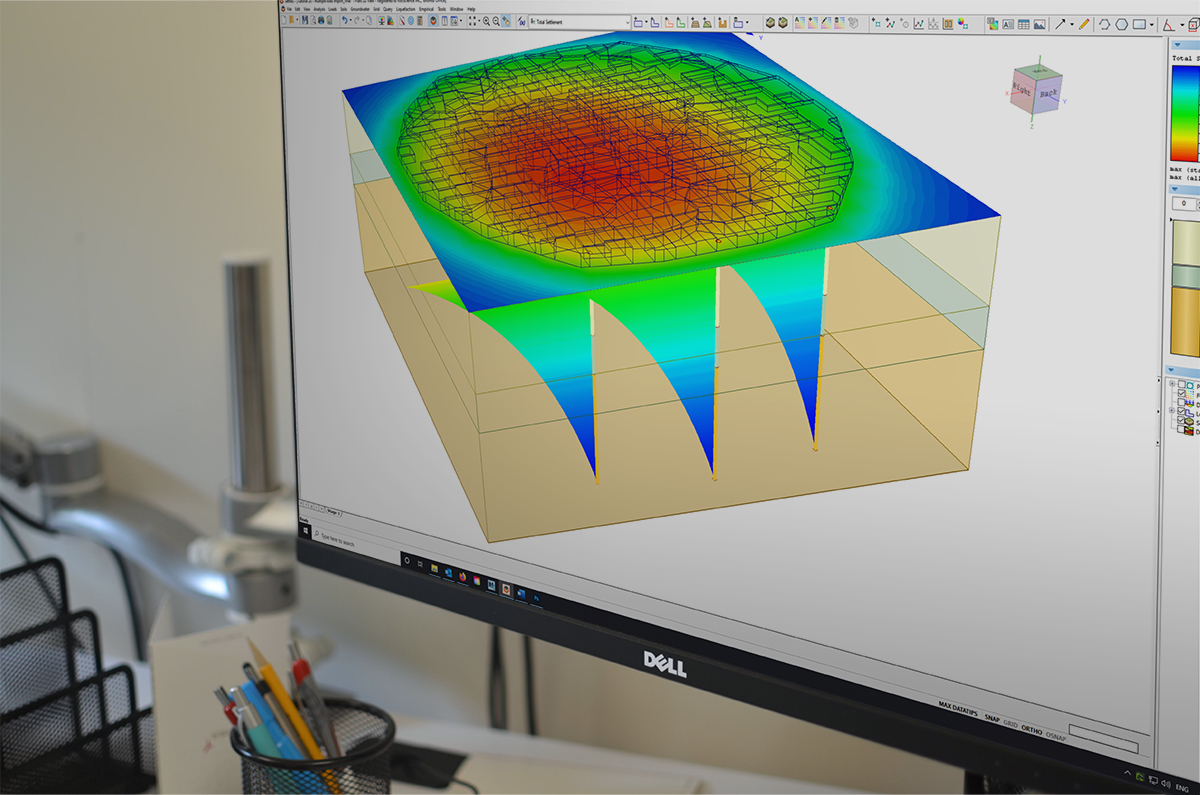Click the Zoom In magnifier icon
Screen dimensions: 1200x795
coord(486,21)
